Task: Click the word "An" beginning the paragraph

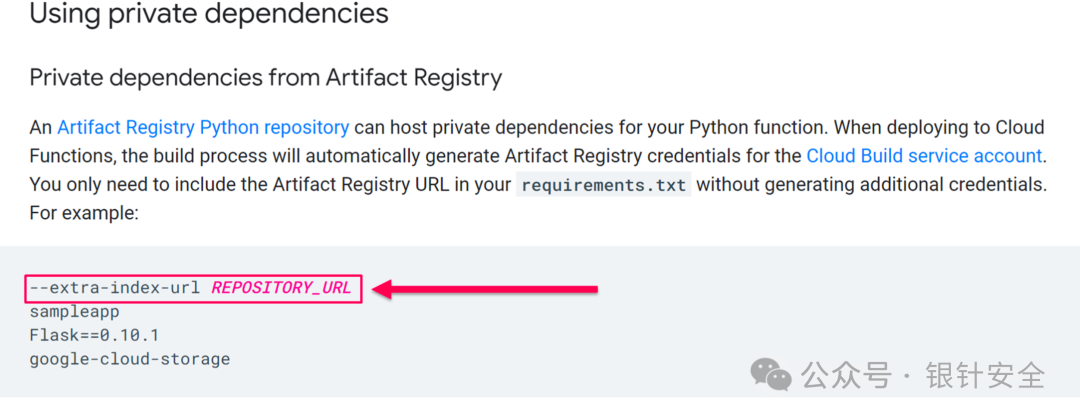Action: pyautogui.click(x=40, y=128)
